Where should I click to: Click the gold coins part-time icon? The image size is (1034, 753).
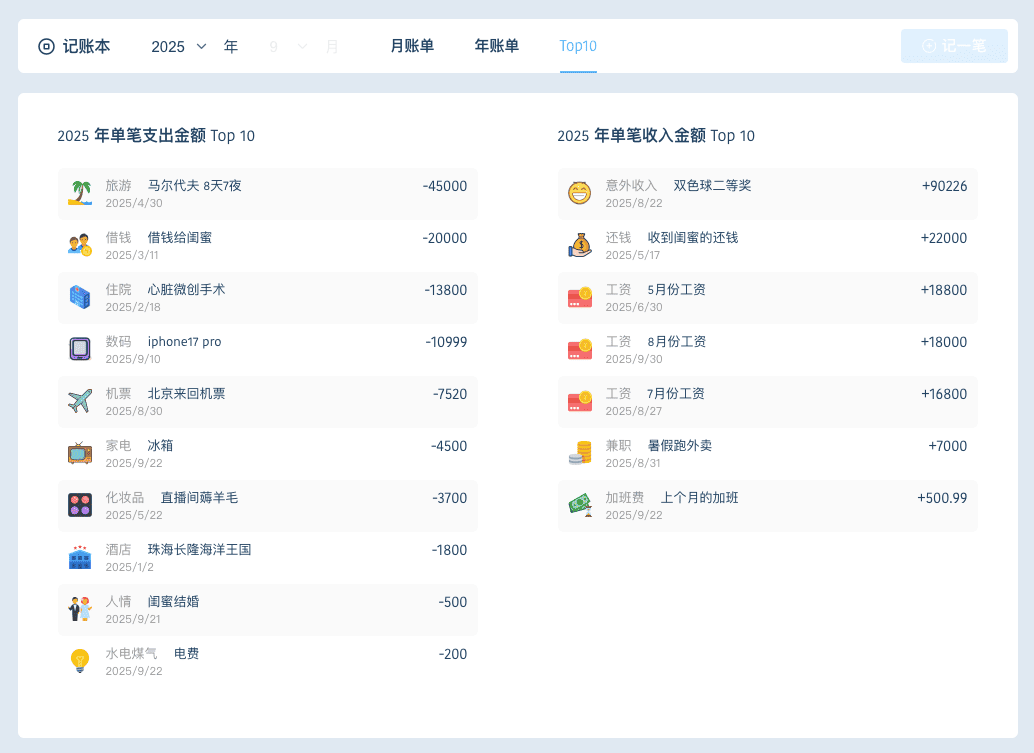tap(580, 453)
